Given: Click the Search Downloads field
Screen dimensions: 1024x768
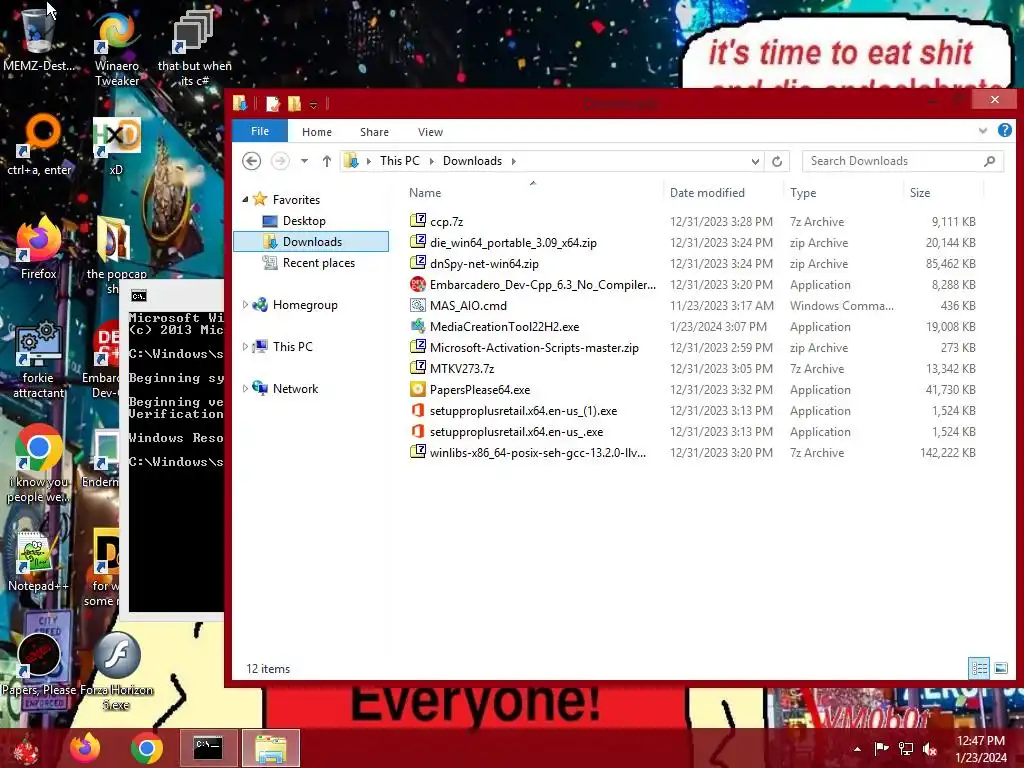Looking at the screenshot, I should coord(903,161).
